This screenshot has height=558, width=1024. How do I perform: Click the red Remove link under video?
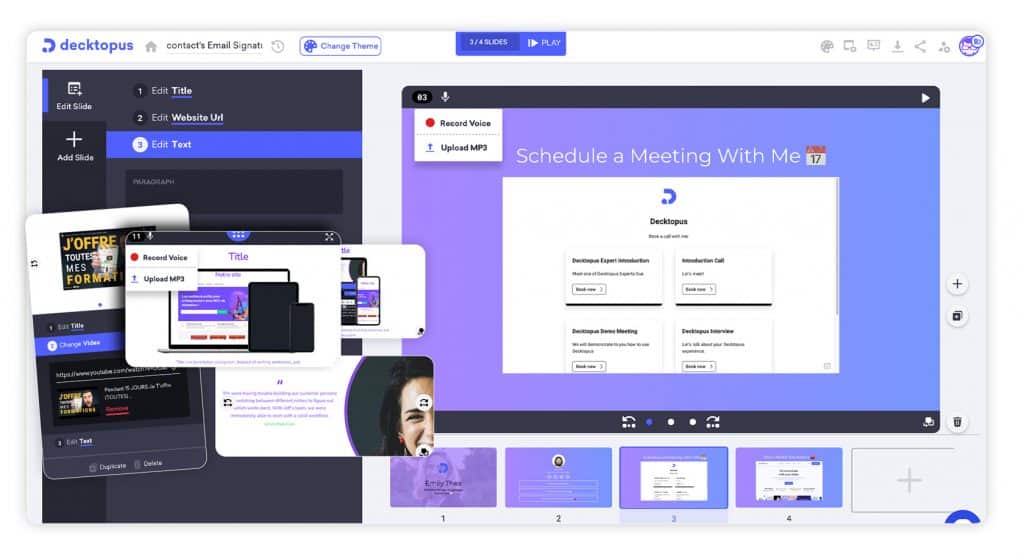click(117, 409)
